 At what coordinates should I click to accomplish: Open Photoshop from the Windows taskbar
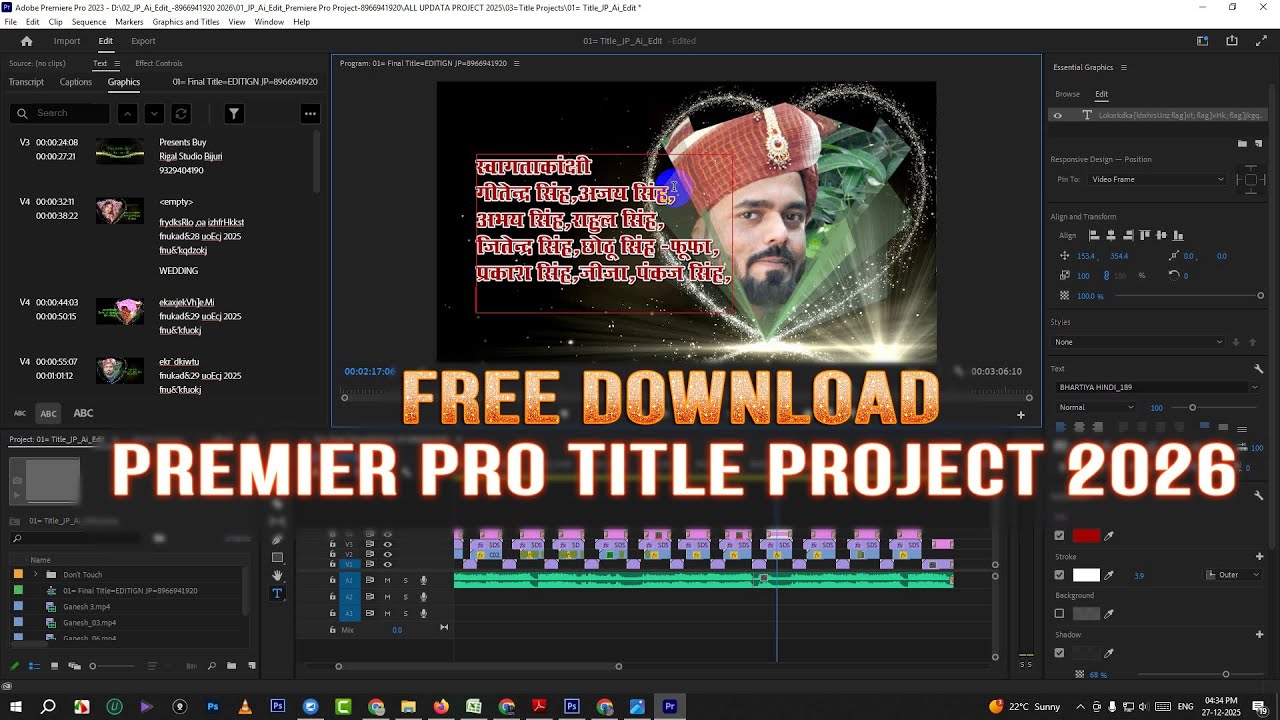coord(277,706)
